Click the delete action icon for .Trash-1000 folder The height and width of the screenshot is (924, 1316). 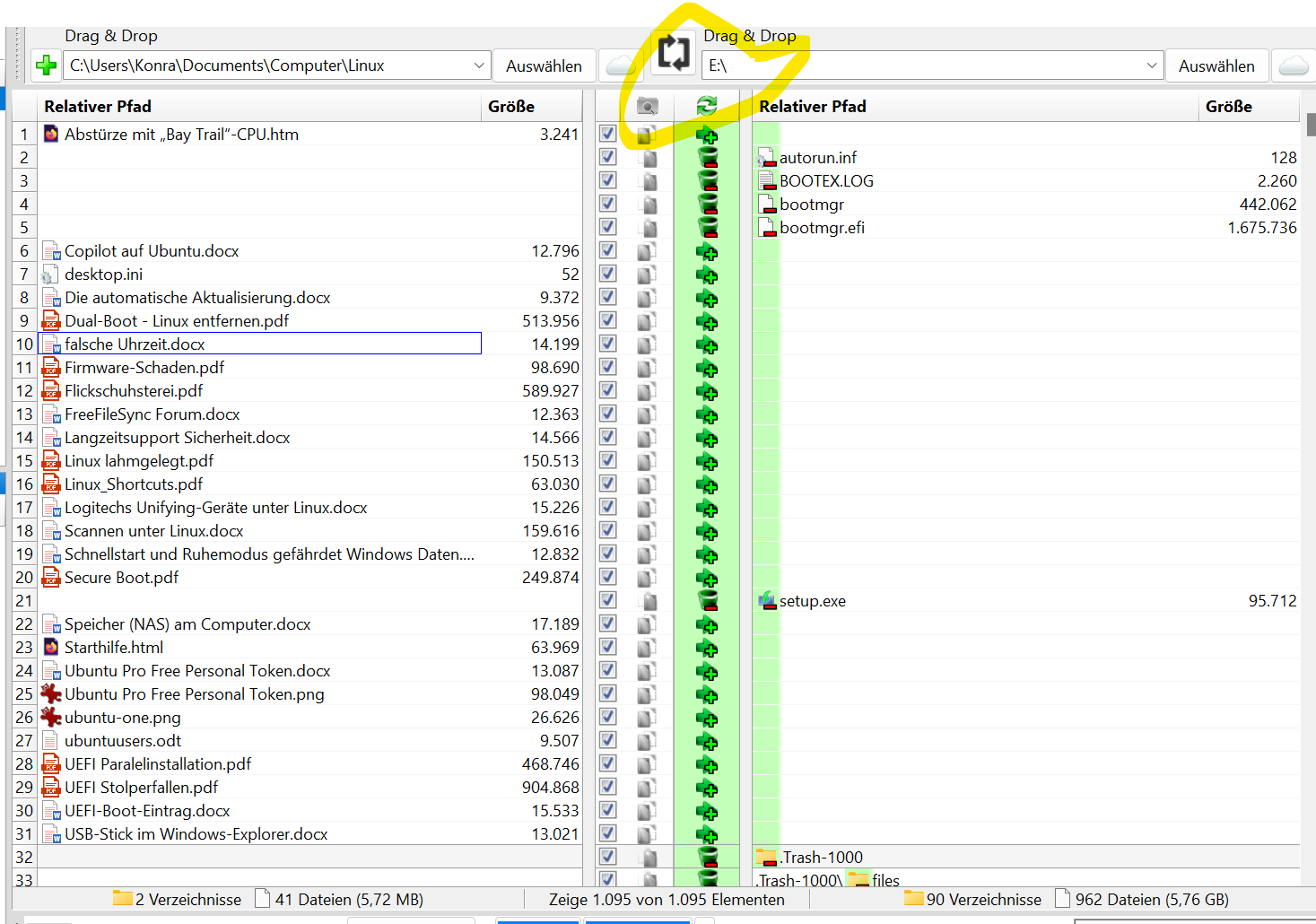point(707,858)
